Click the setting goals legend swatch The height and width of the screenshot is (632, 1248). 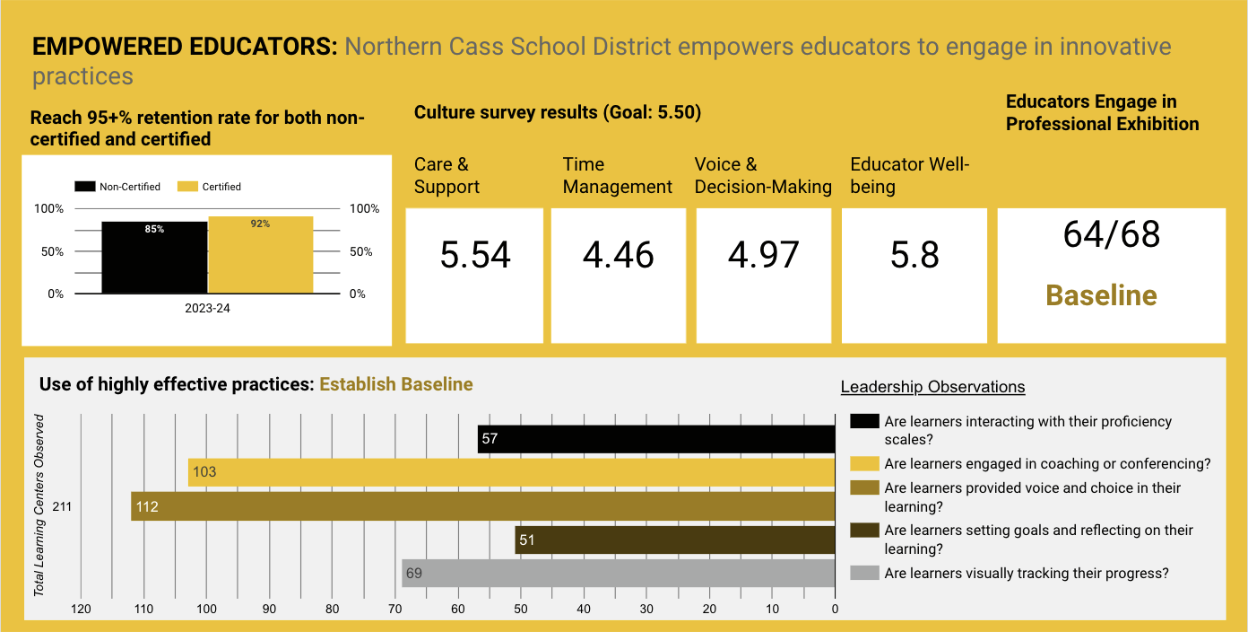tap(864, 530)
